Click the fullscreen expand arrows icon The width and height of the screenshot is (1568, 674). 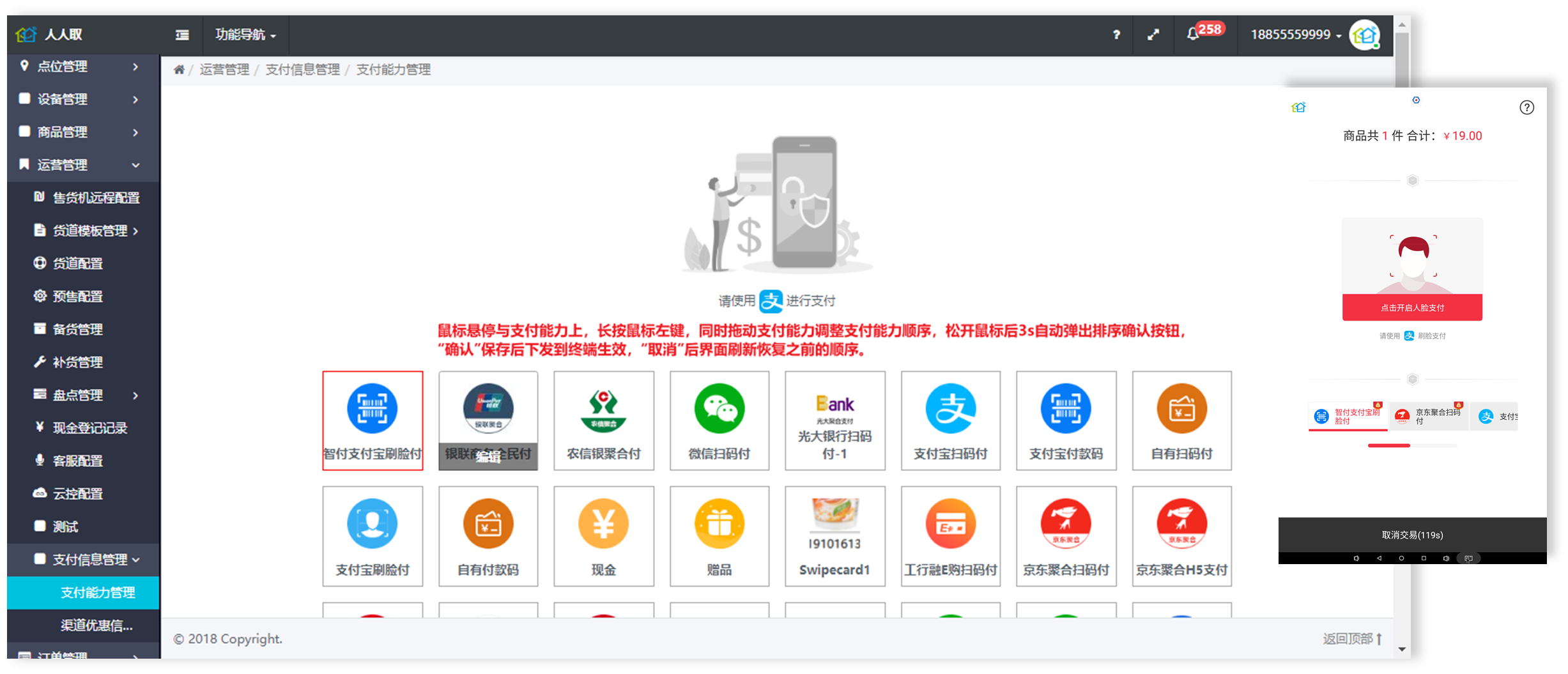1153,34
